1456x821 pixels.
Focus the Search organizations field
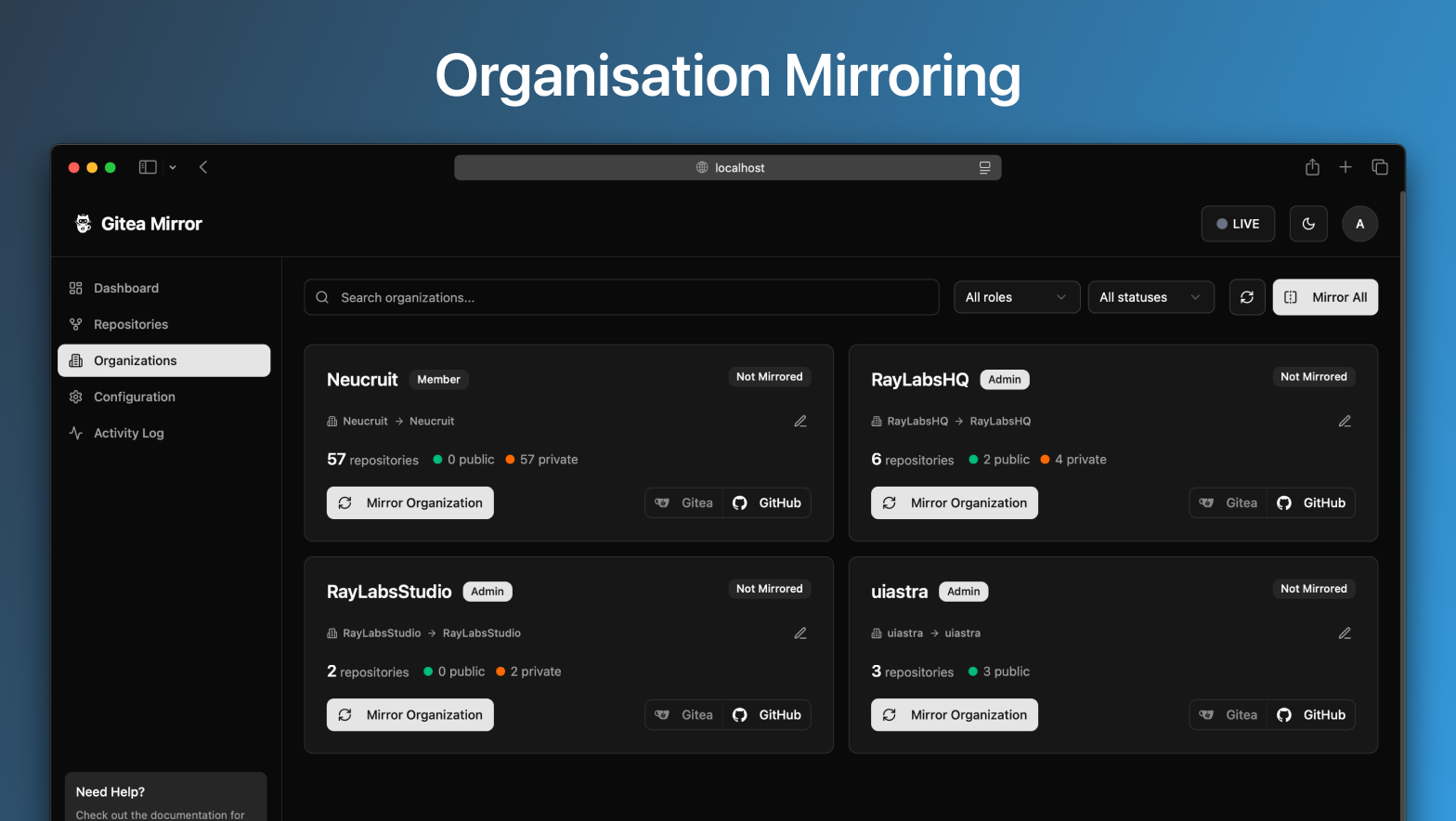(620, 297)
